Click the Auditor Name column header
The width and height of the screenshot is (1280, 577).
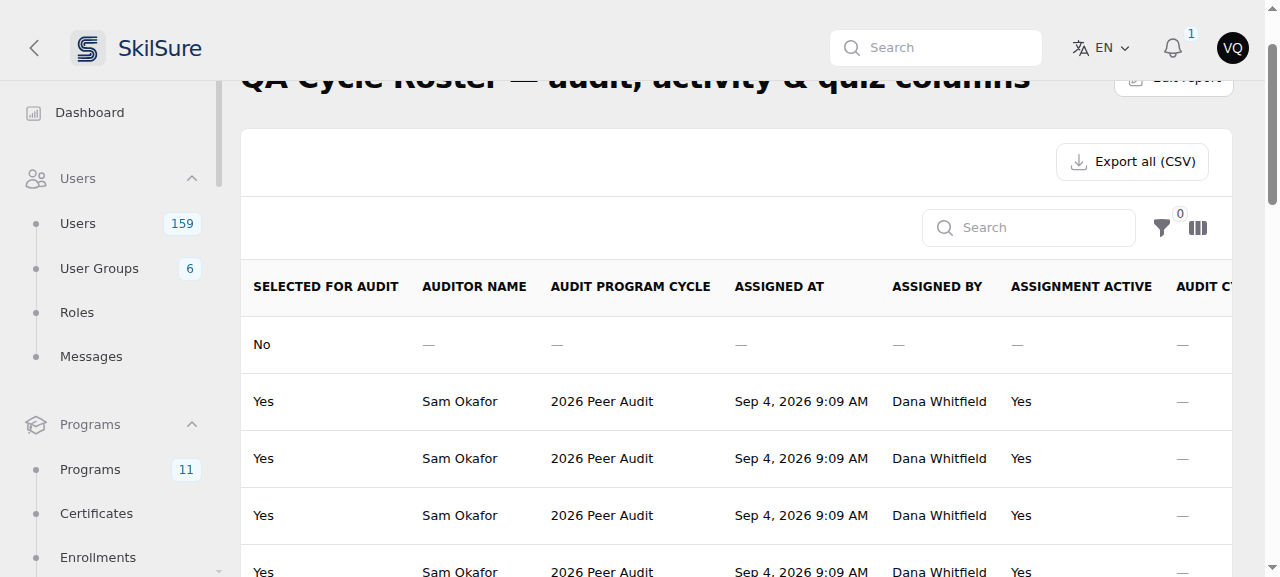474,287
